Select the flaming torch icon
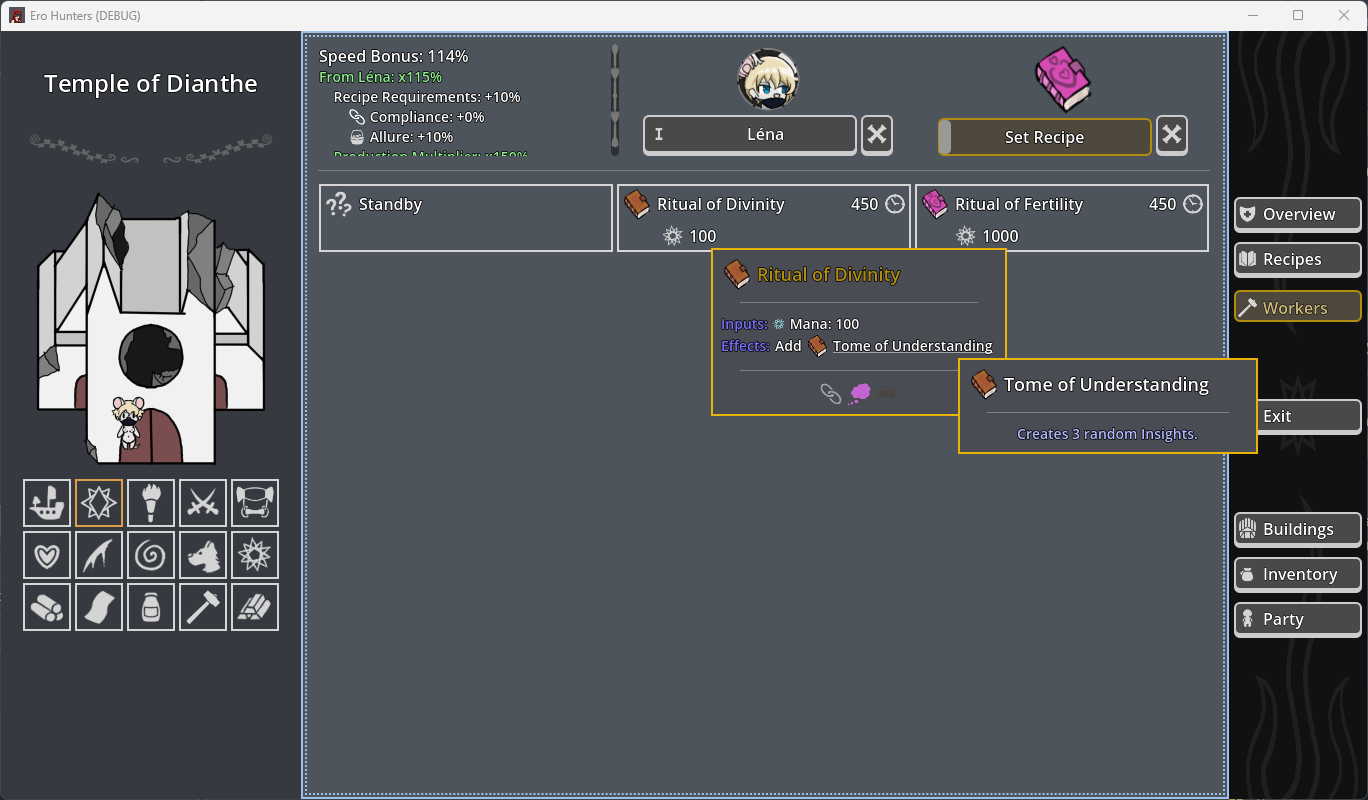1368x800 pixels. (151, 503)
